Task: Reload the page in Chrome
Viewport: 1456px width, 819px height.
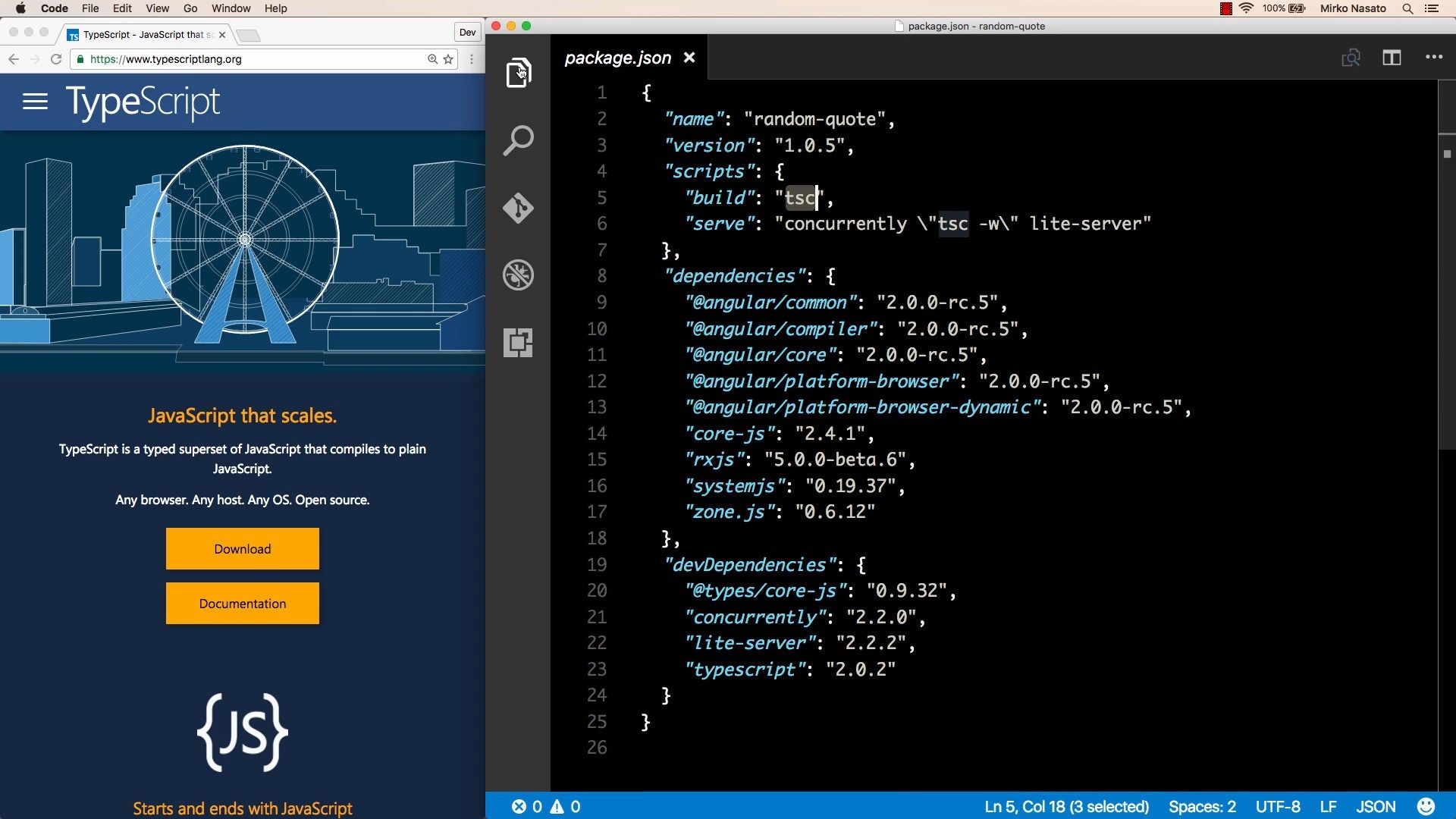Action: [x=56, y=58]
